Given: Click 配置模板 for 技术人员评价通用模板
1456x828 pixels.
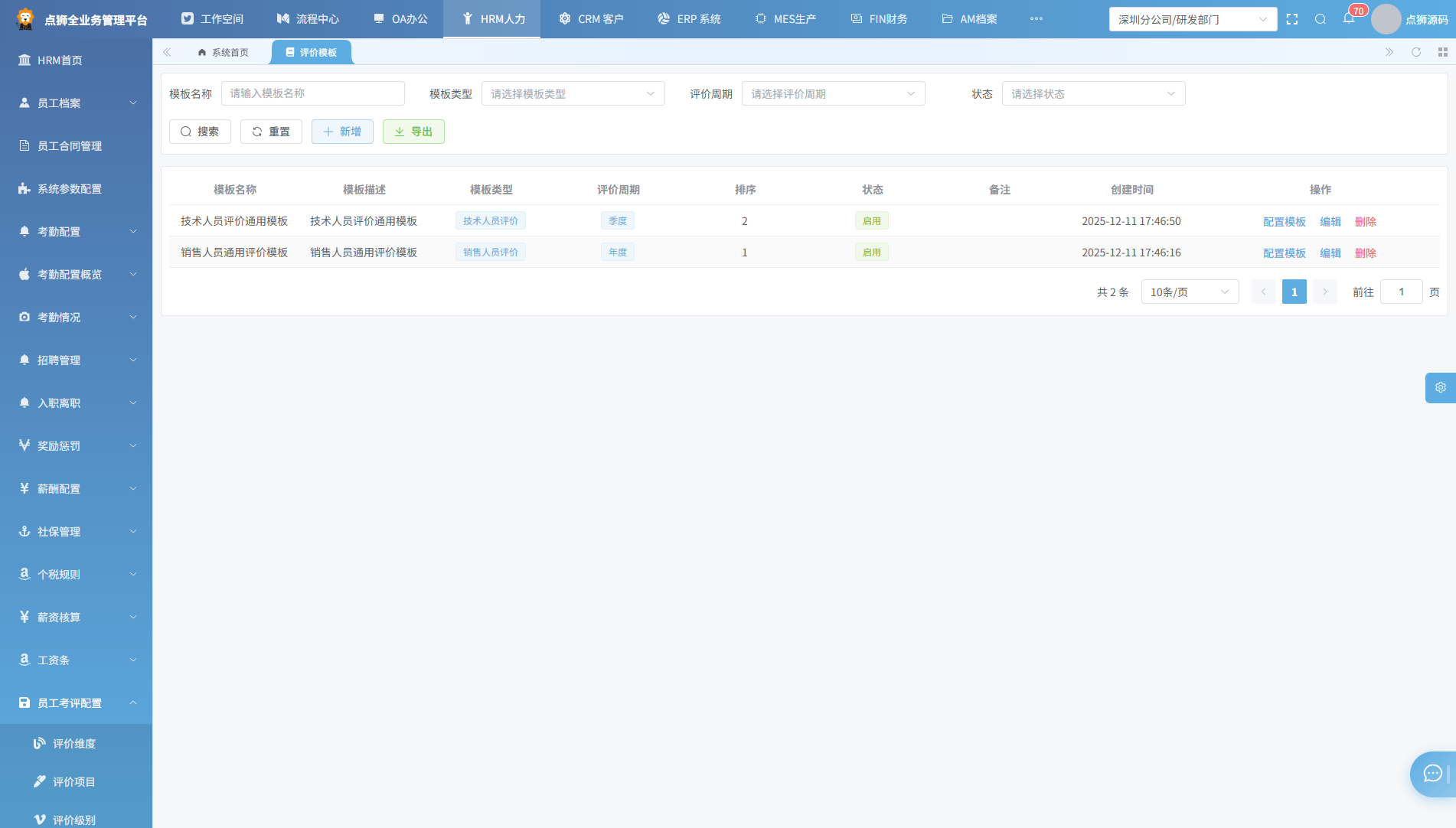Looking at the screenshot, I should tap(1285, 221).
